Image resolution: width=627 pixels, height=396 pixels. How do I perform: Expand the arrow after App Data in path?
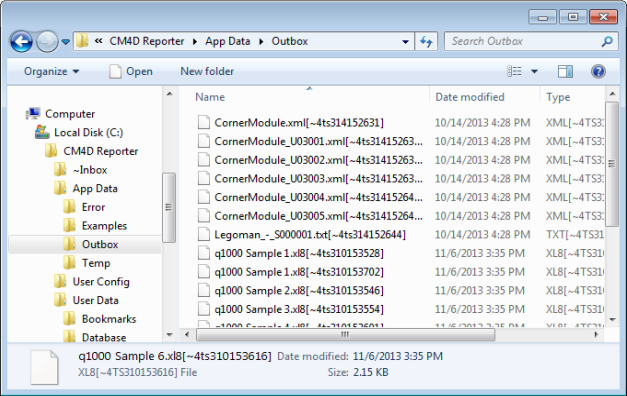261,42
